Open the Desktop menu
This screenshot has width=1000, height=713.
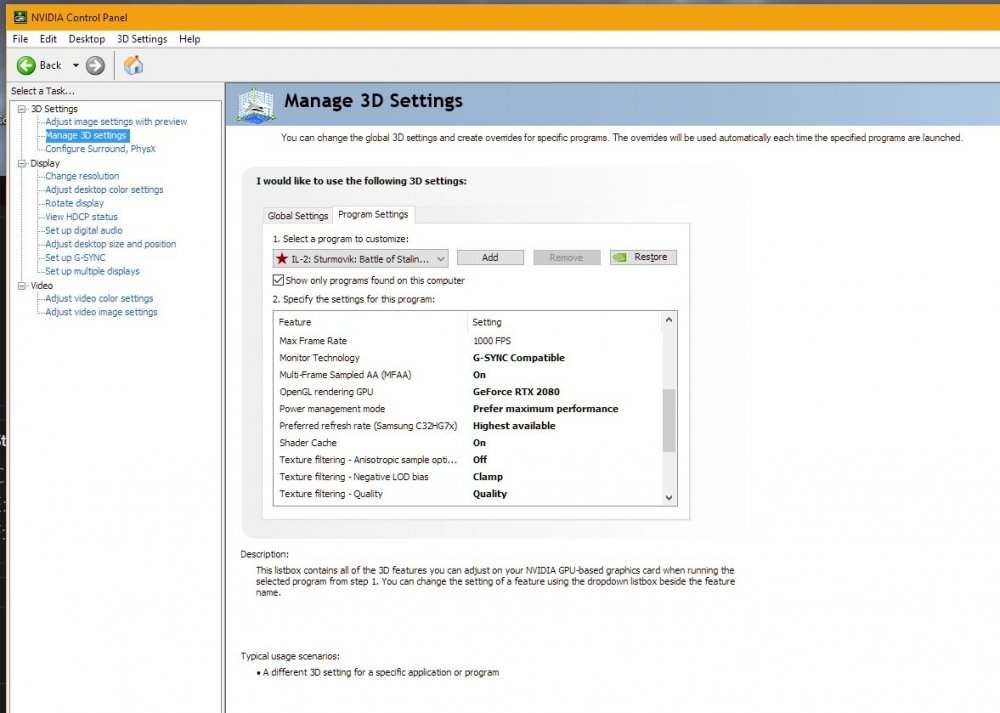(x=87, y=39)
